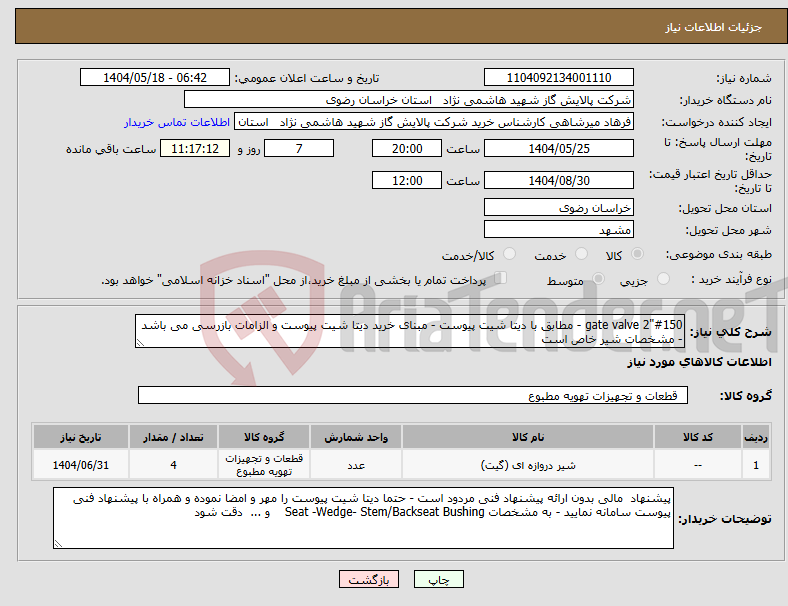Click the request creator name field
Viewport: 788px width, 606px height.
434,122
